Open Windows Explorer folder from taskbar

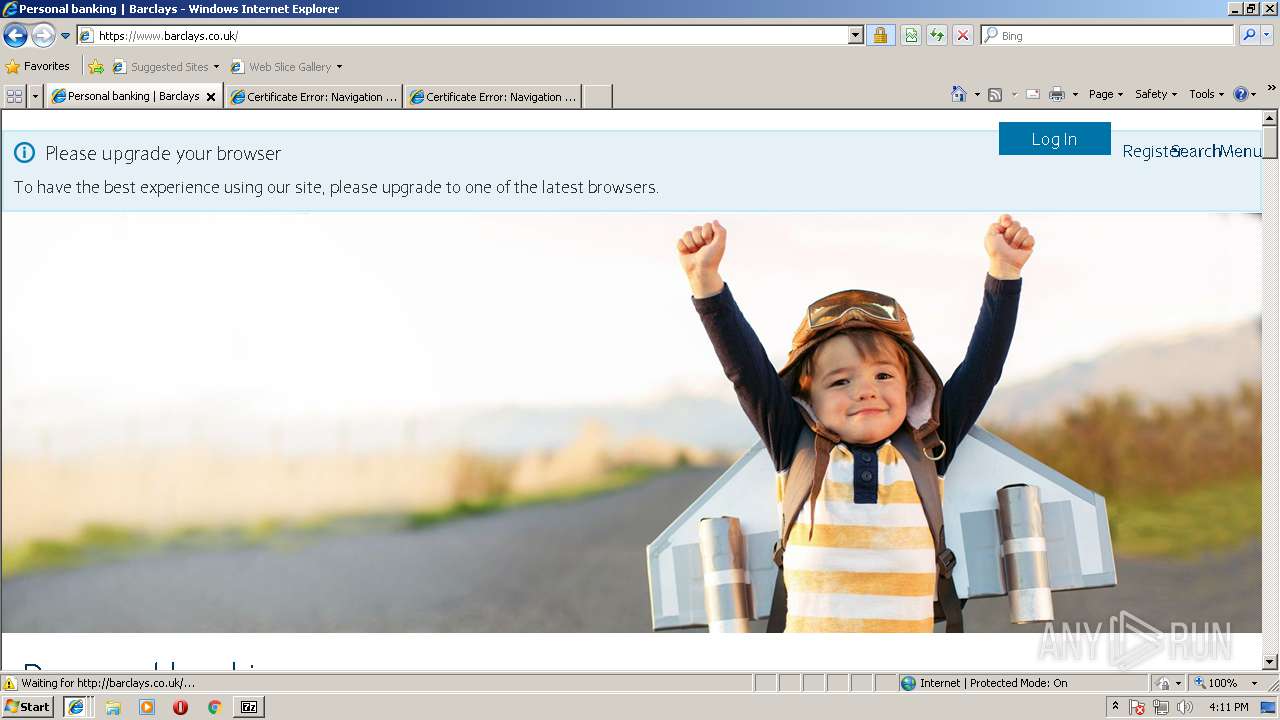click(113, 707)
